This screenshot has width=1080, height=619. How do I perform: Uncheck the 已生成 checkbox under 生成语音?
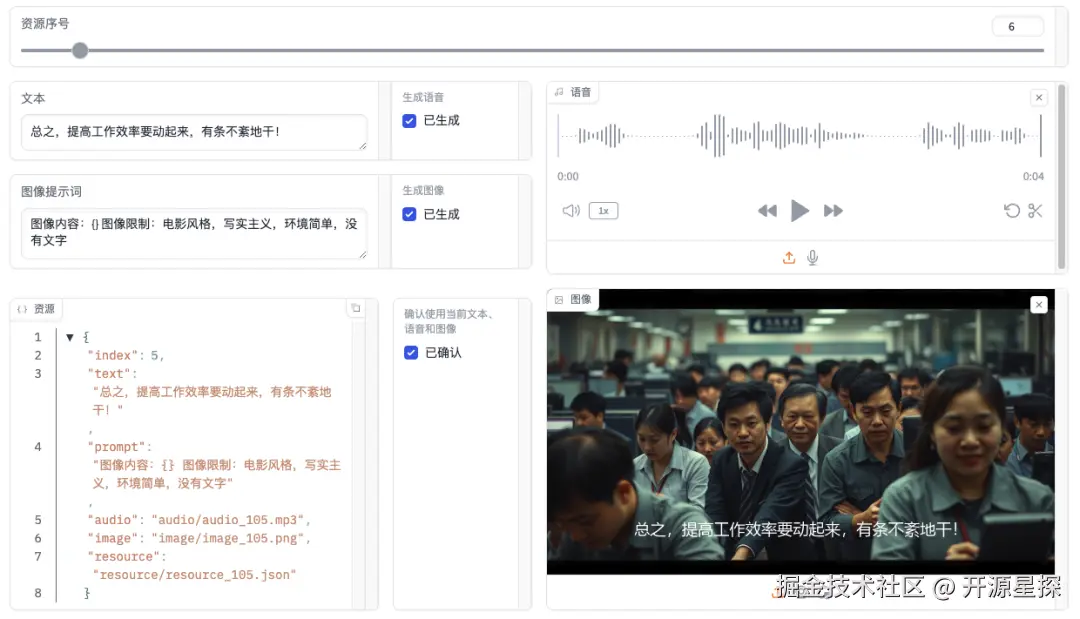(x=409, y=120)
